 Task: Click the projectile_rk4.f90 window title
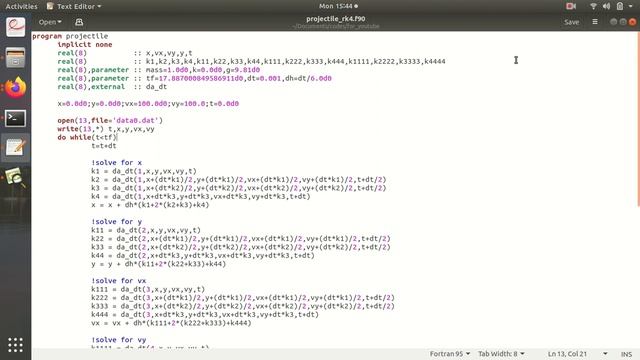[336, 19]
